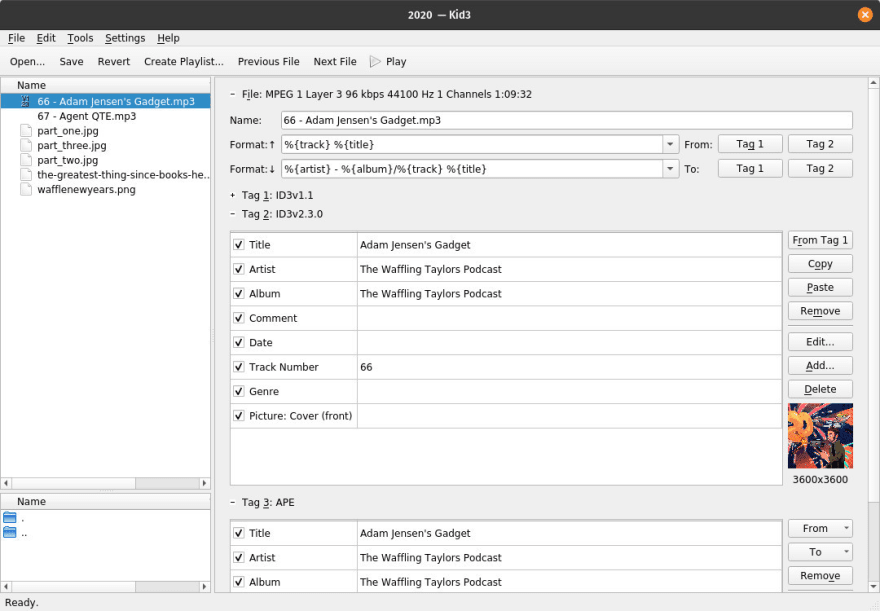
Task: Click the Tag 2 Remove button
Action: (820, 311)
